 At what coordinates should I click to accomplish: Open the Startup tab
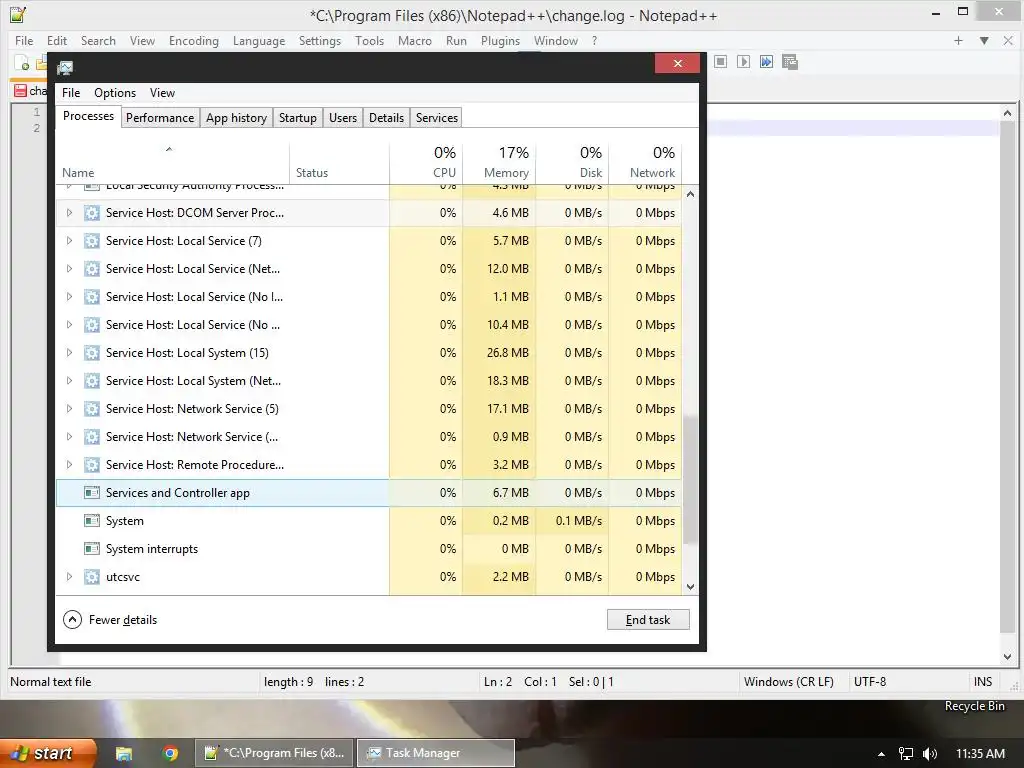pos(298,118)
